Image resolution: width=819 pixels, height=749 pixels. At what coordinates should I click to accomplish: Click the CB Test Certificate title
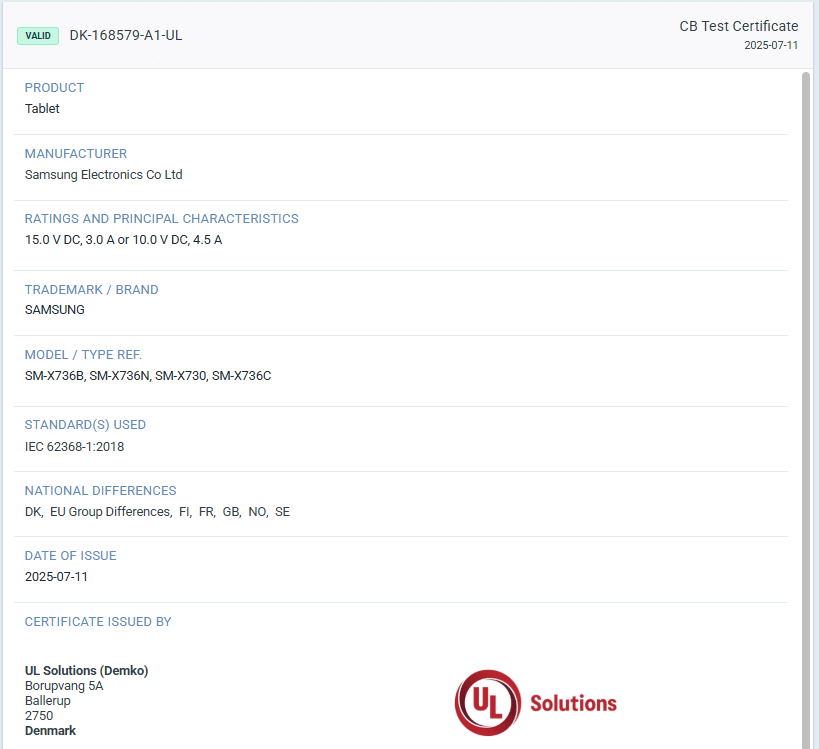[x=738, y=26]
